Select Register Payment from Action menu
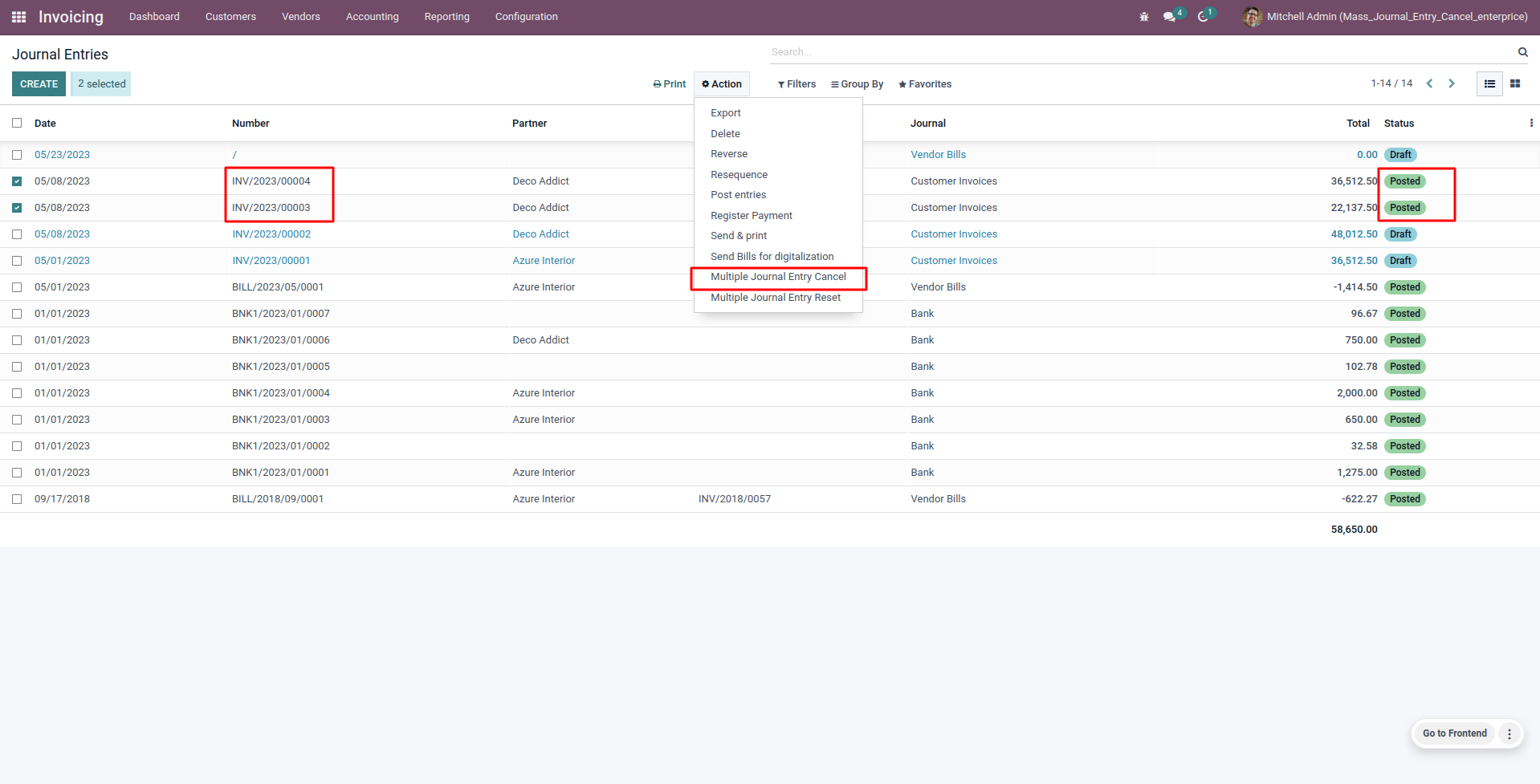This screenshot has width=1540, height=784. tap(778, 216)
